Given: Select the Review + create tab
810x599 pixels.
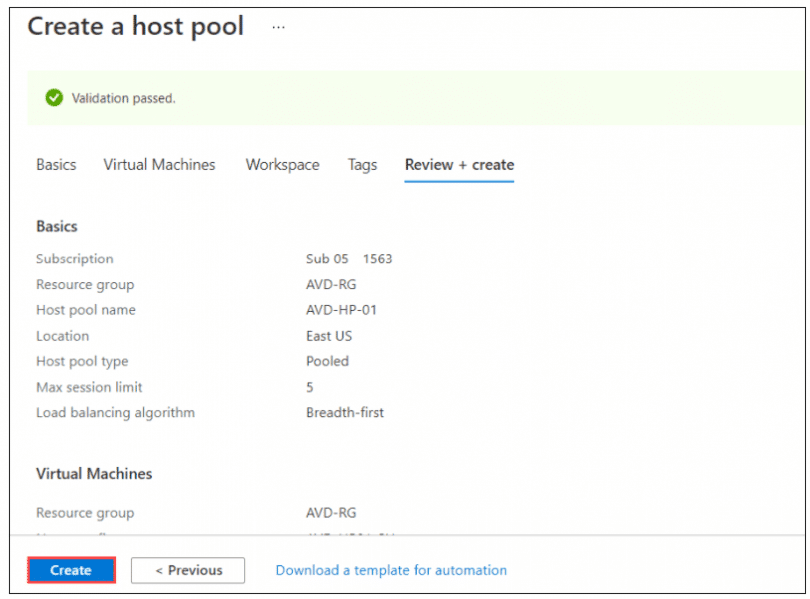Looking at the screenshot, I should (x=458, y=165).
